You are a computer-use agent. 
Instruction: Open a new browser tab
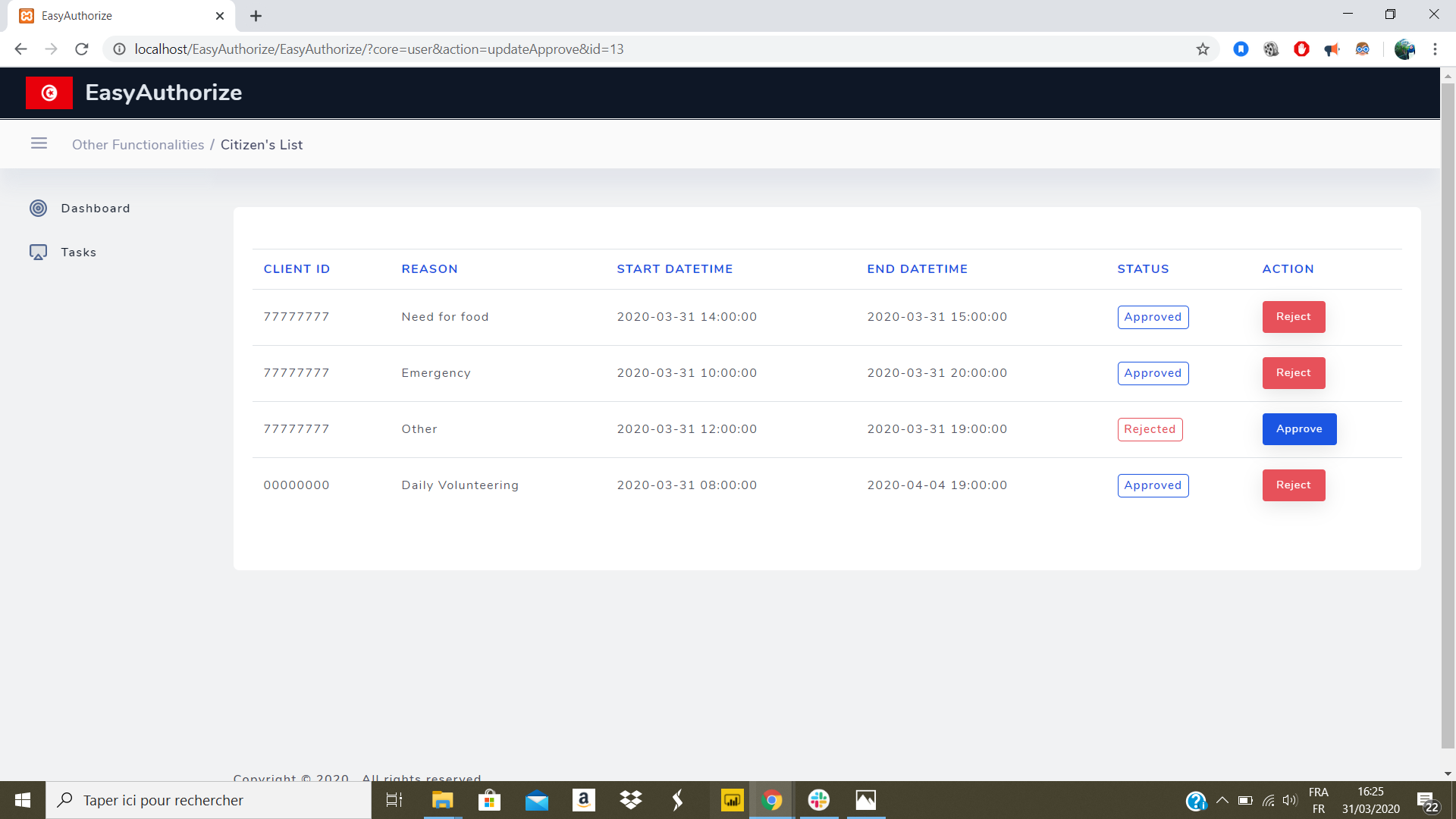(256, 16)
